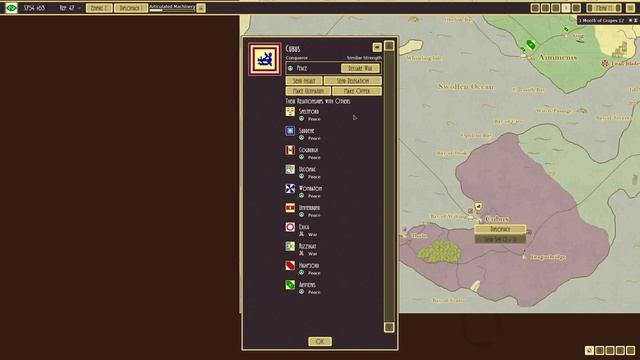640x360 pixels.
Task: Click the Peace text in the Cubus status box
Action: (302, 68)
